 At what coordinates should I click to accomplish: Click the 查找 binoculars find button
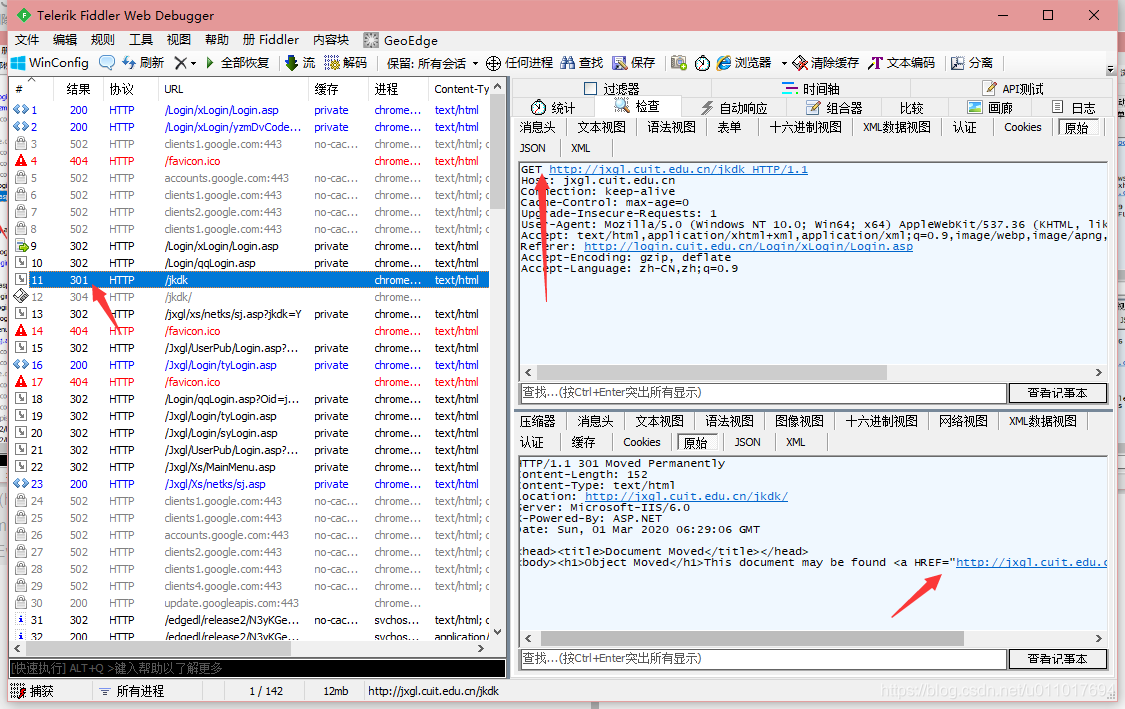pyautogui.click(x=582, y=63)
